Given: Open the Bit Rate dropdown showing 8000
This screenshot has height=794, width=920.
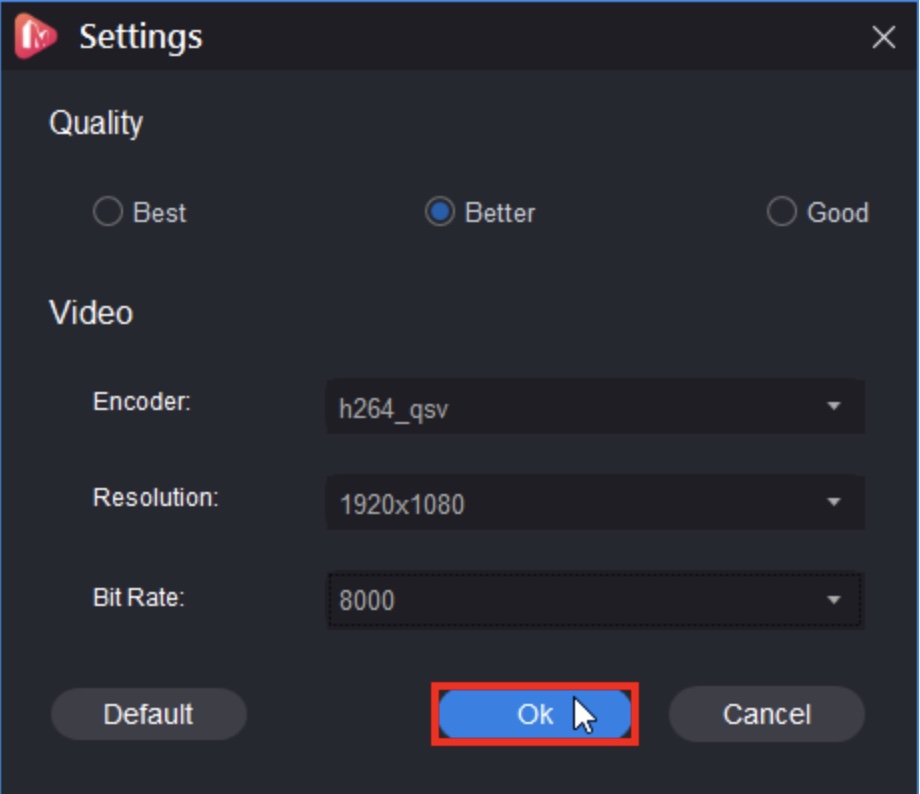Looking at the screenshot, I should coord(595,600).
